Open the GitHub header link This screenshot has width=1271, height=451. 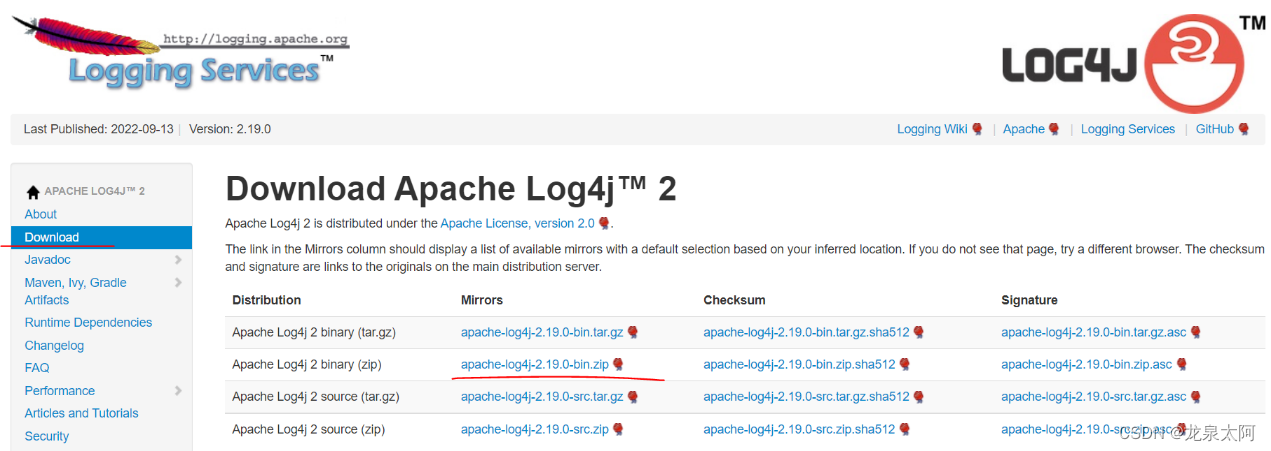tap(1215, 129)
